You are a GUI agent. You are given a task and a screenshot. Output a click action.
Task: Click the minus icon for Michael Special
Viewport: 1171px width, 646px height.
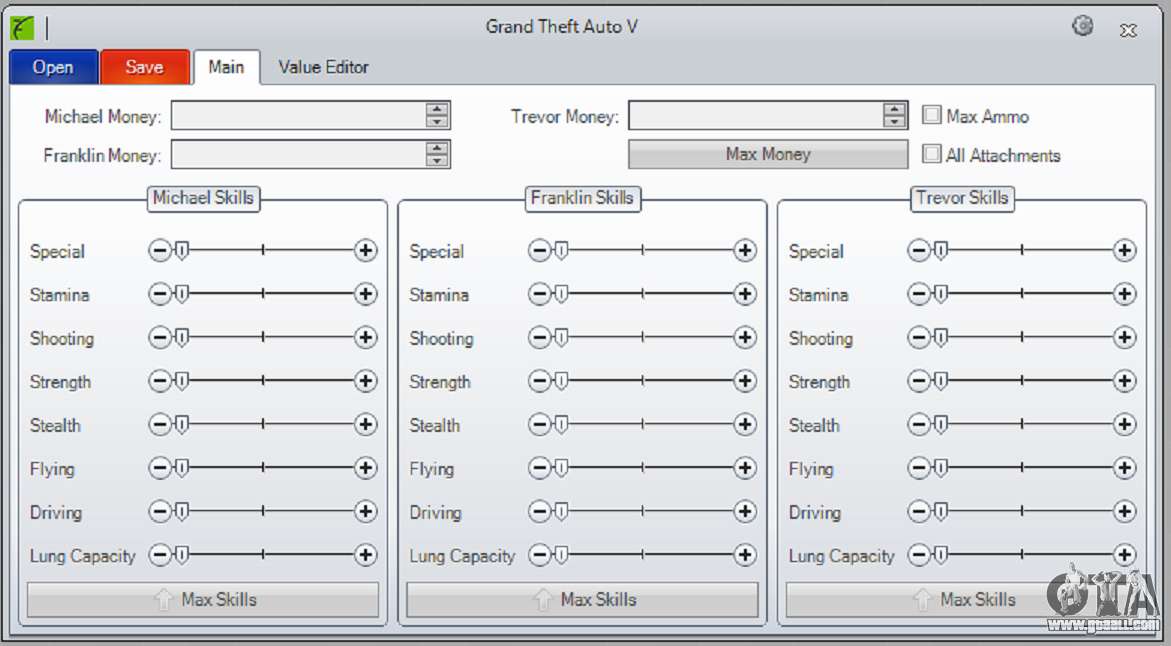160,250
